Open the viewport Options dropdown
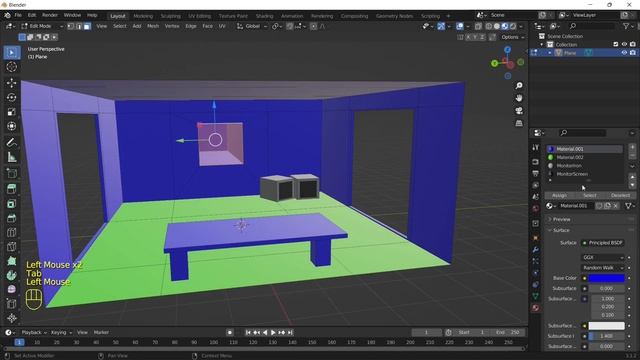Screen dimensions: 640x360 click(513, 37)
